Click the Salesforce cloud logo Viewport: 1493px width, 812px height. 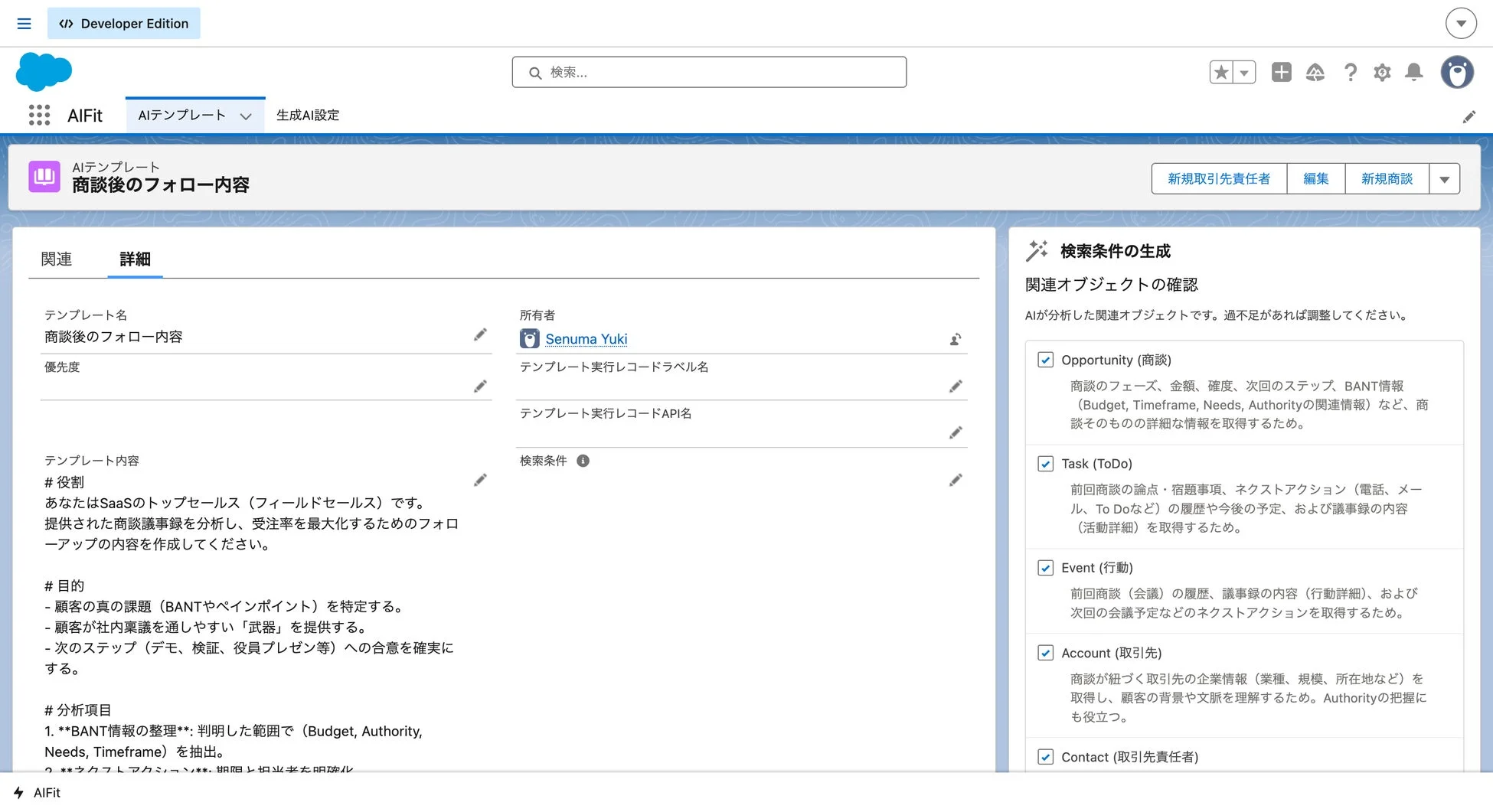tap(44, 72)
